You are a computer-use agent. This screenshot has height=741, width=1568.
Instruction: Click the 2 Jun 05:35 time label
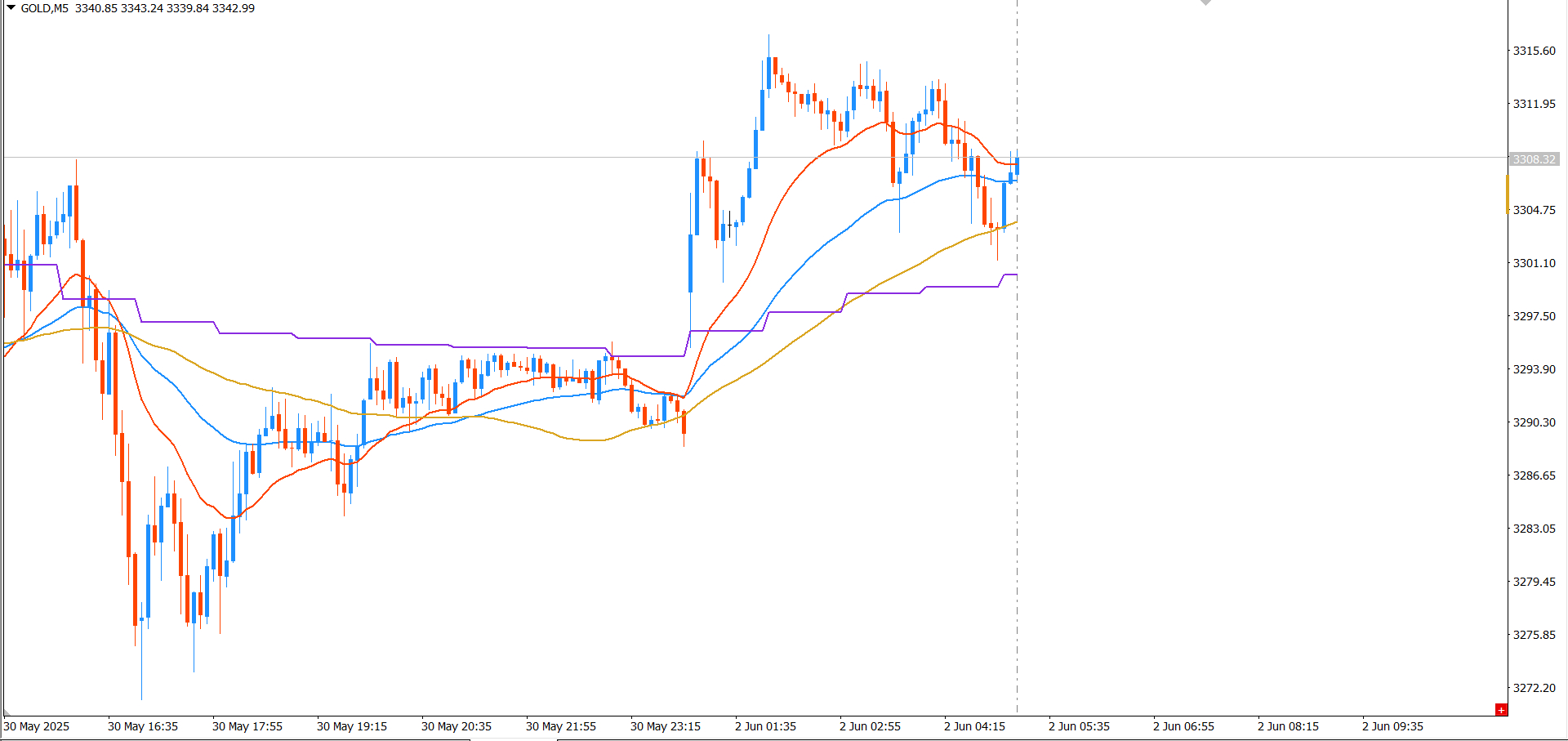(1079, 726)
